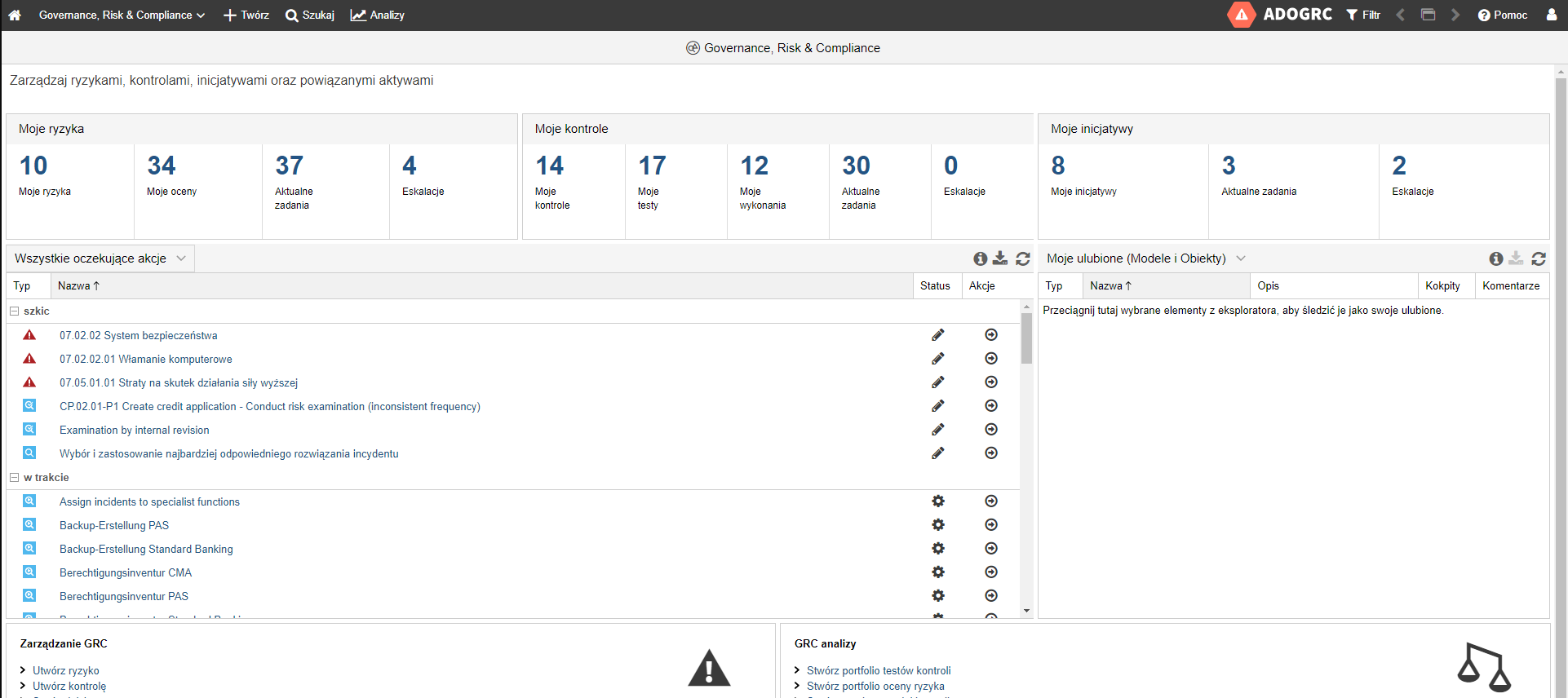Download pending actions list as file

click(x=1000, y=258)
